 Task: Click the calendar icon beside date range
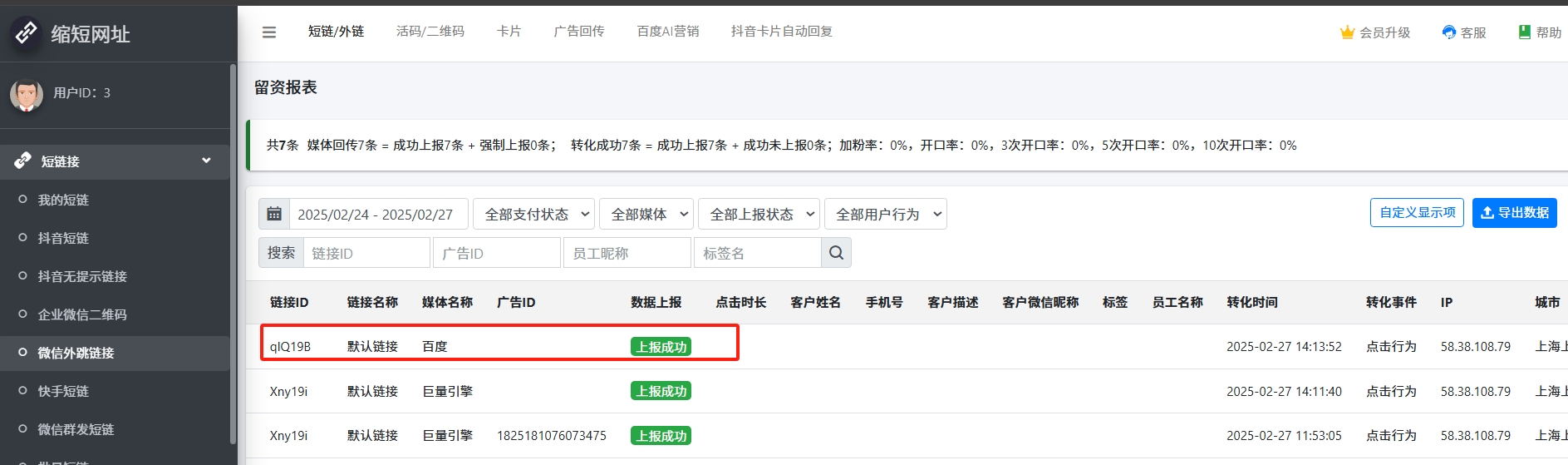click(x=274, y=214)
